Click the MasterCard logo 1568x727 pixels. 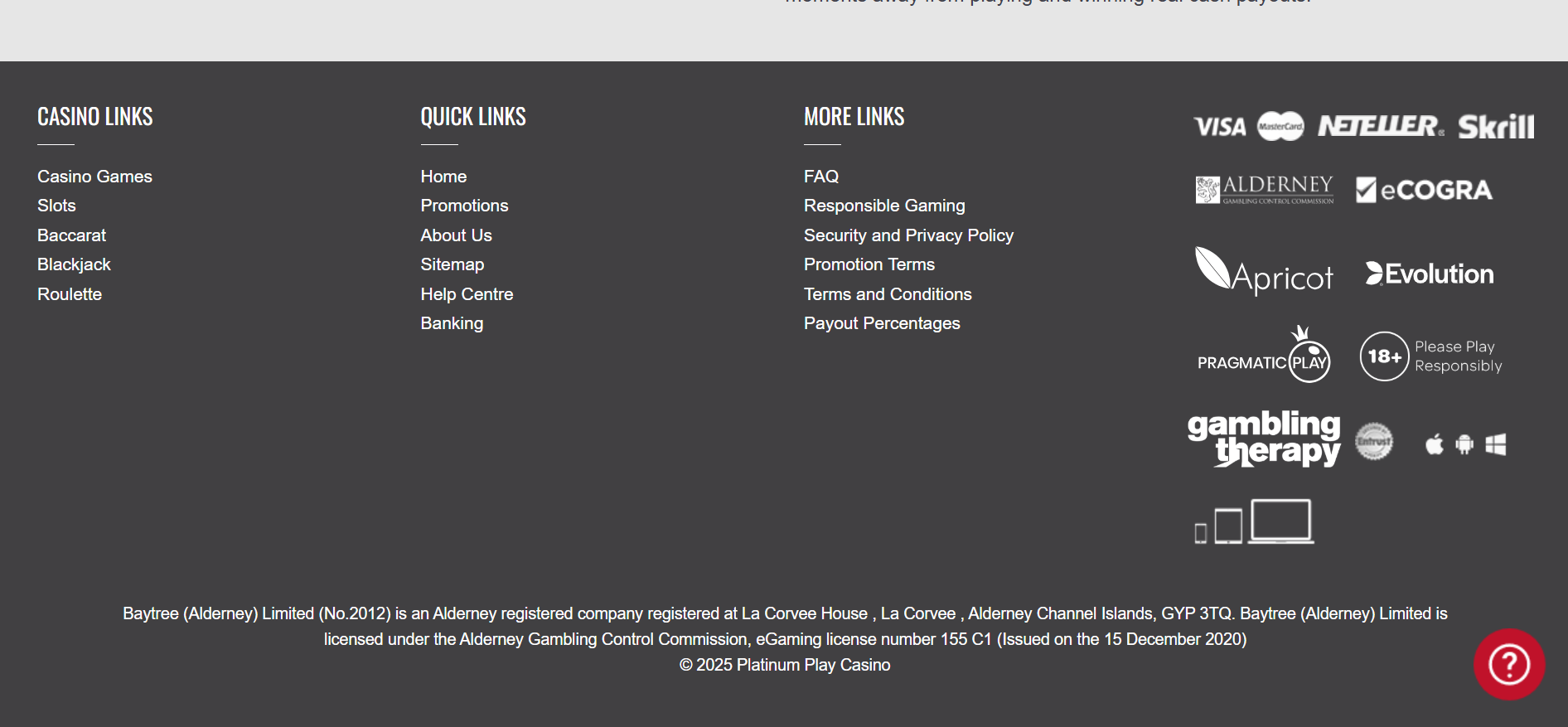[x=1280, y=126]
